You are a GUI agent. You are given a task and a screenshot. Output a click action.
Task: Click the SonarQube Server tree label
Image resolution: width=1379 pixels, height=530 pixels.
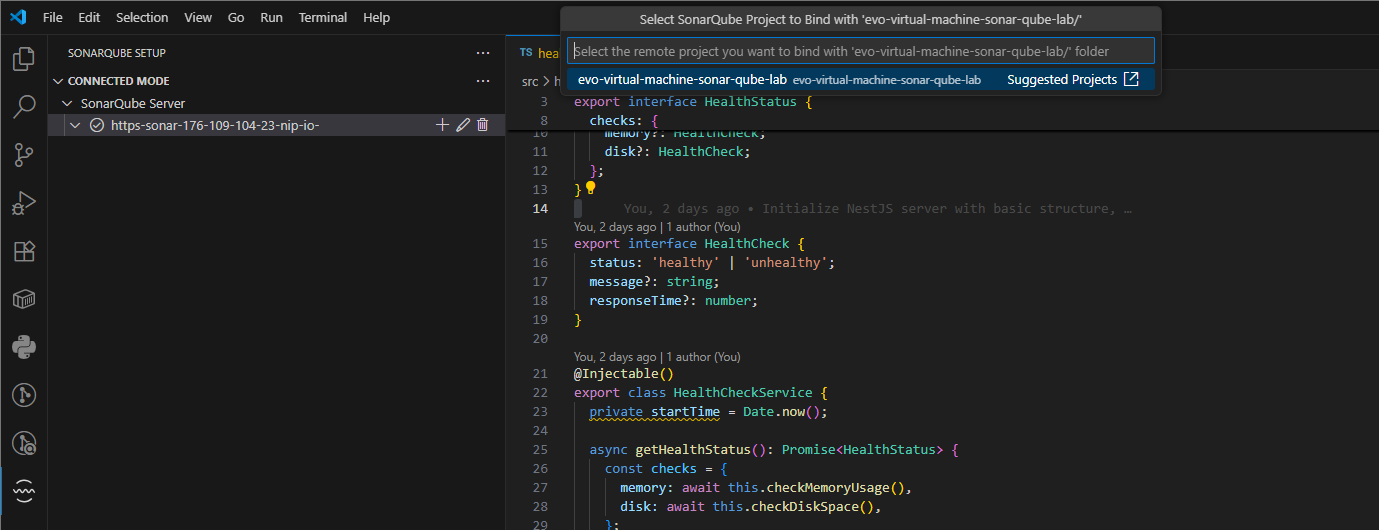133,103
